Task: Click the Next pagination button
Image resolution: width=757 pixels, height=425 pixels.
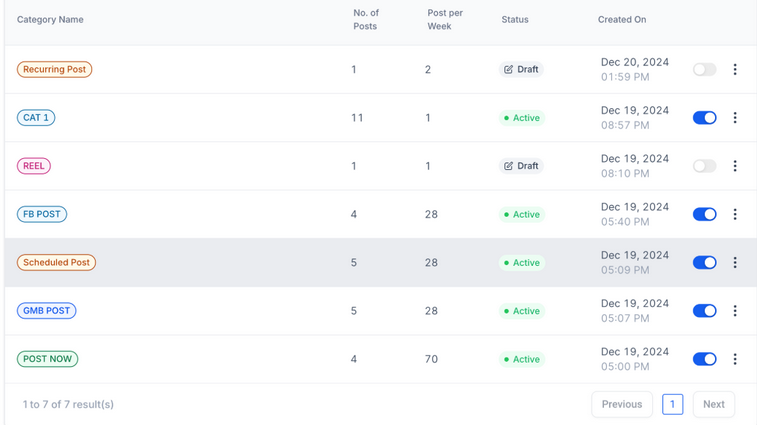Action: (713, 404)
